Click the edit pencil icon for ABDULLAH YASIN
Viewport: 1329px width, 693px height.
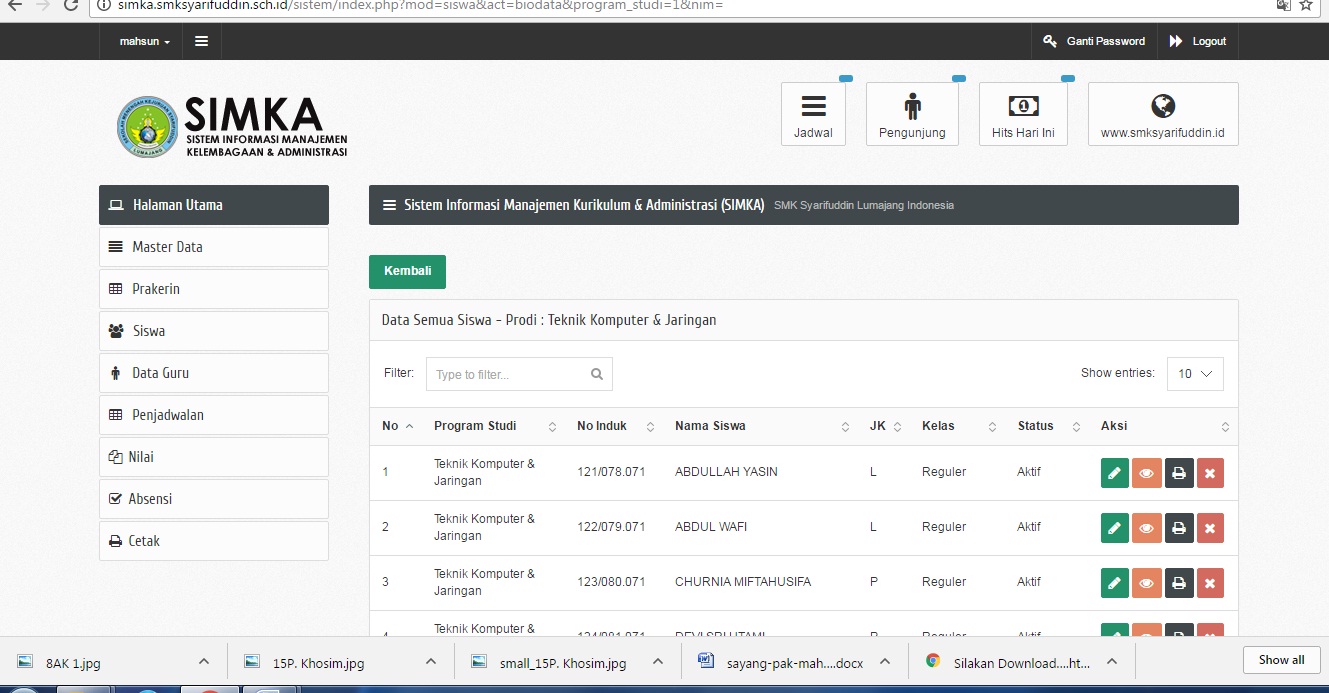pos(1114,473)
